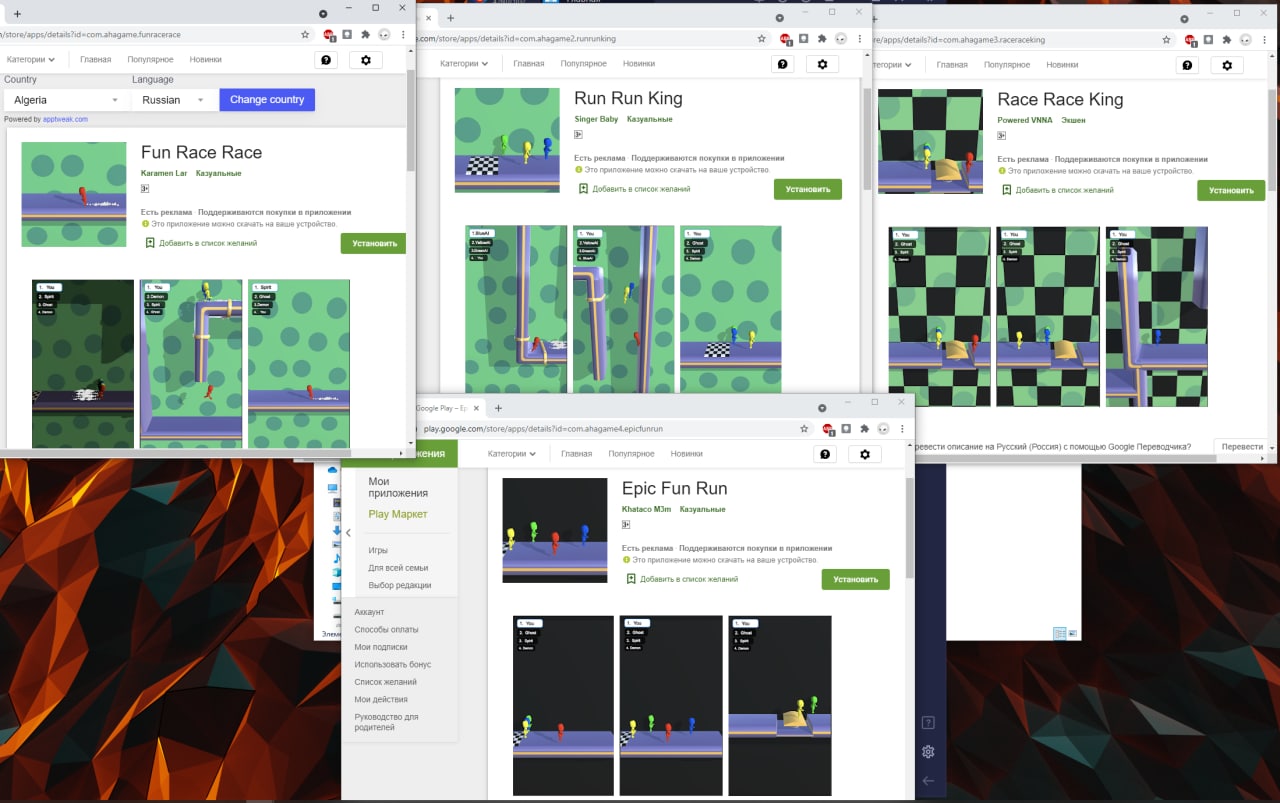This screenshot has width=1280, height=803.
Task: Open new tab in Epic Fun Run window
Action: tap(498, 408)
